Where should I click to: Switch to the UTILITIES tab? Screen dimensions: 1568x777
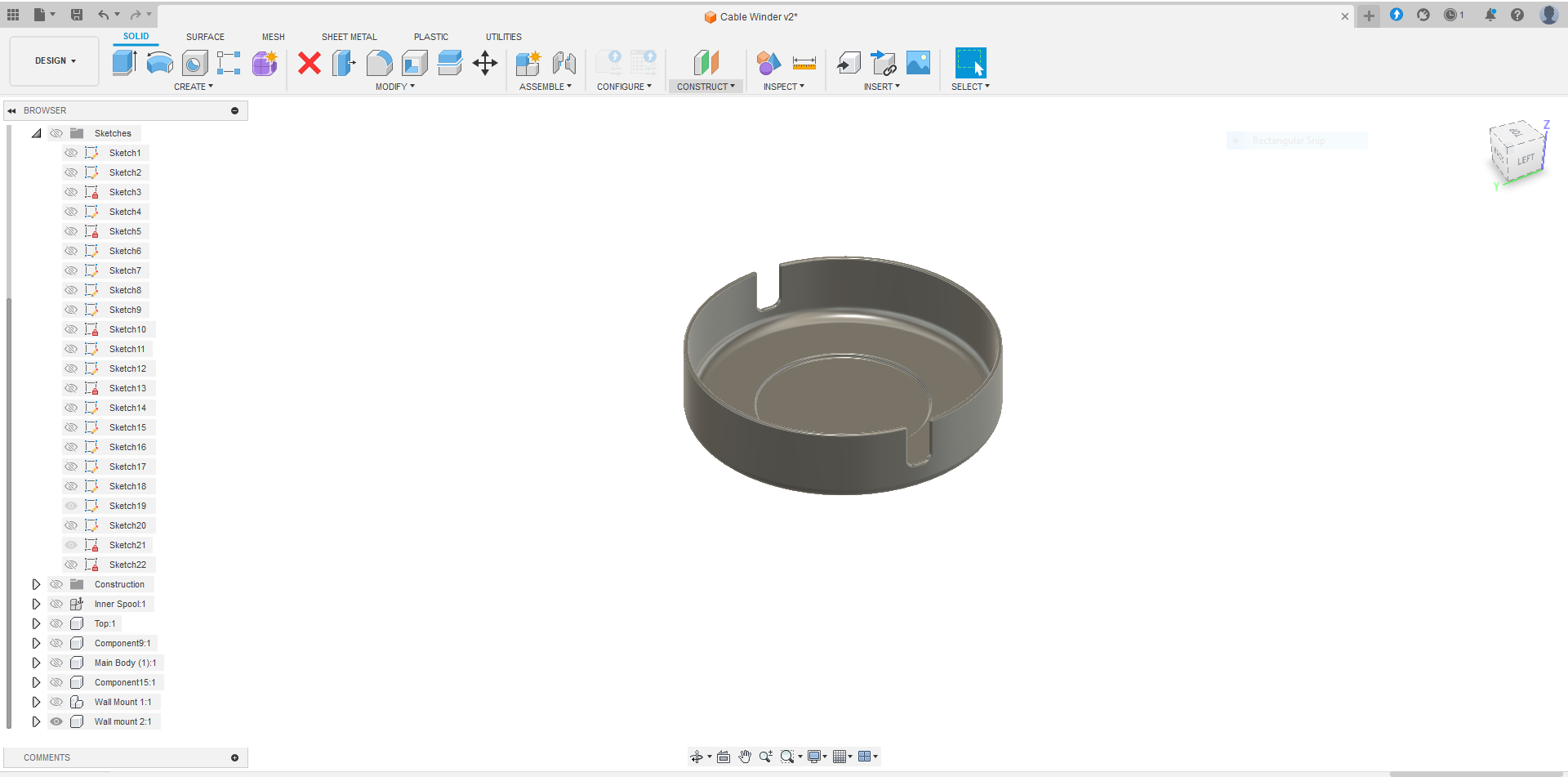tap(504, 37)
